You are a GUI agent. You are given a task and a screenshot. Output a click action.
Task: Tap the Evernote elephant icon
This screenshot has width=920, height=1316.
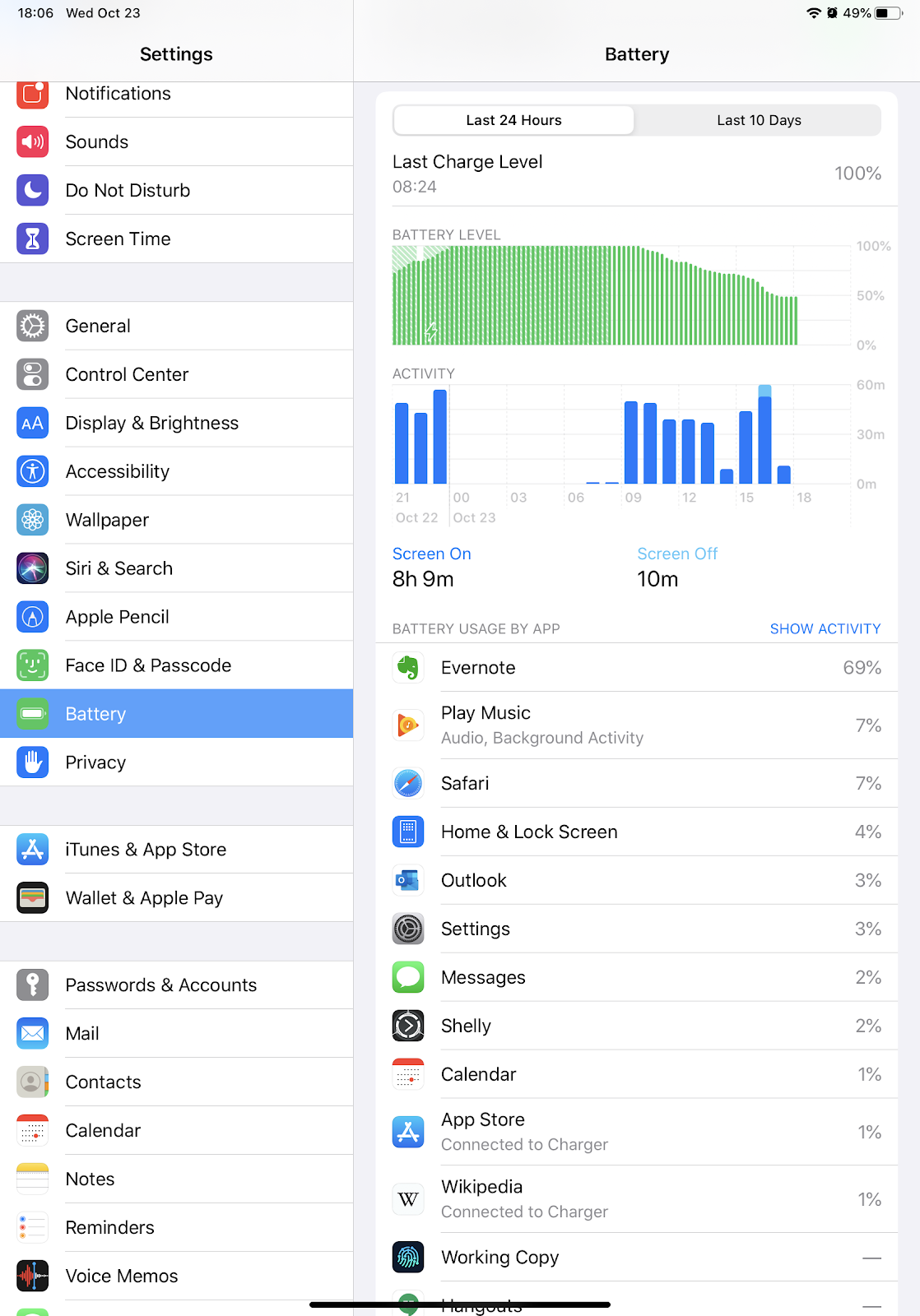click(408, 668)
